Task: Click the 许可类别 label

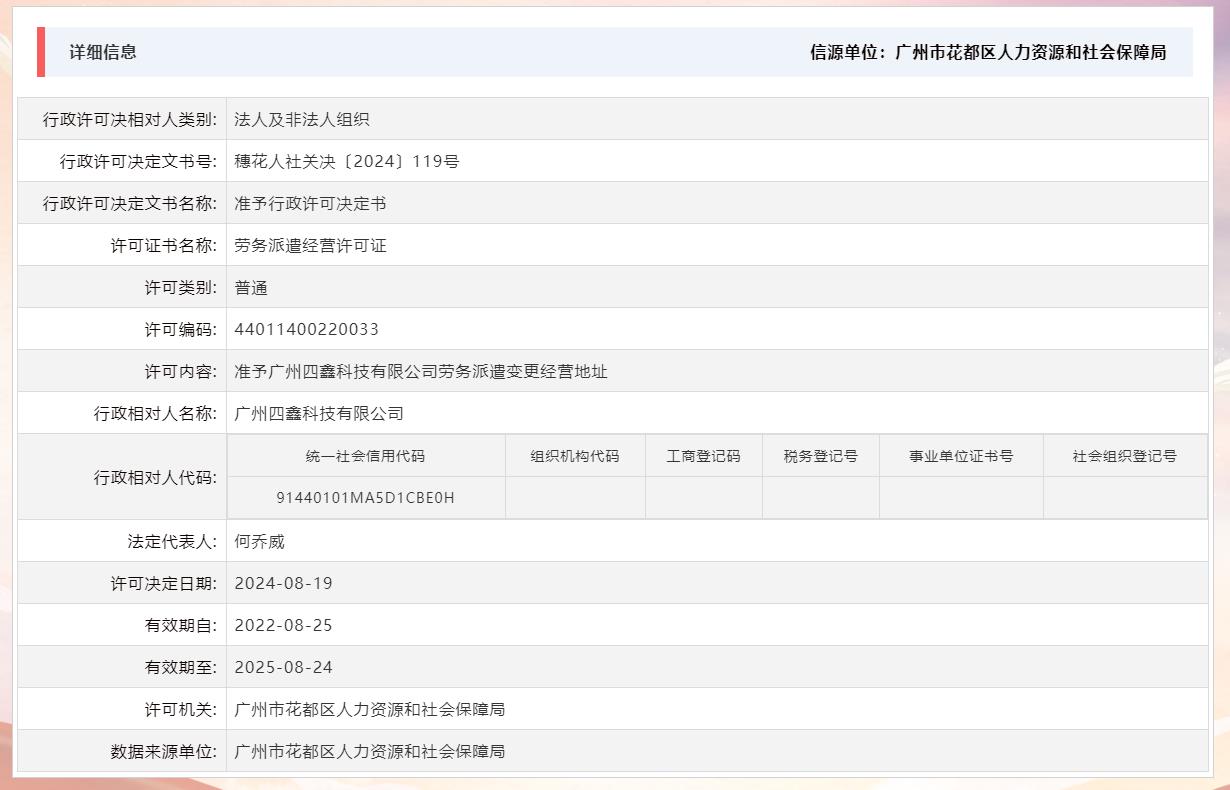Action: [180, 287]
